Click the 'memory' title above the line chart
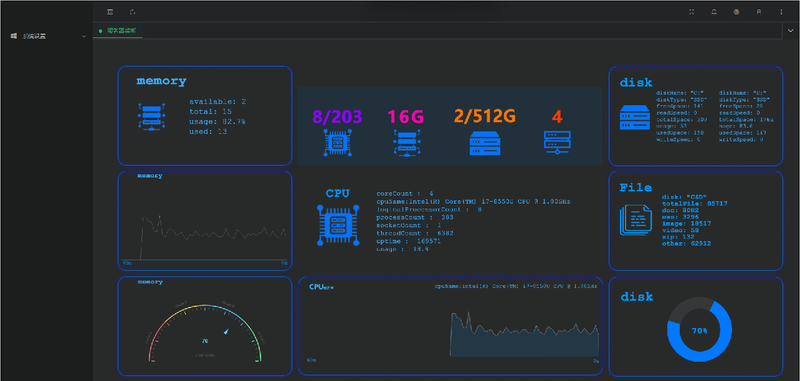800x381 pixels. [150, 175]
